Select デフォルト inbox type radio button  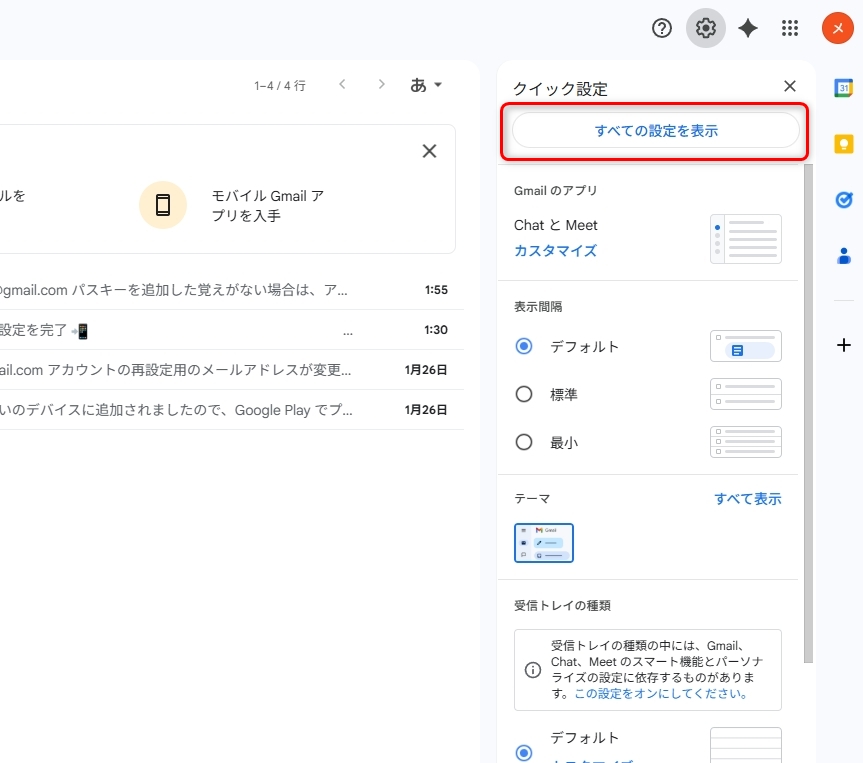click(x=523, y=751)
